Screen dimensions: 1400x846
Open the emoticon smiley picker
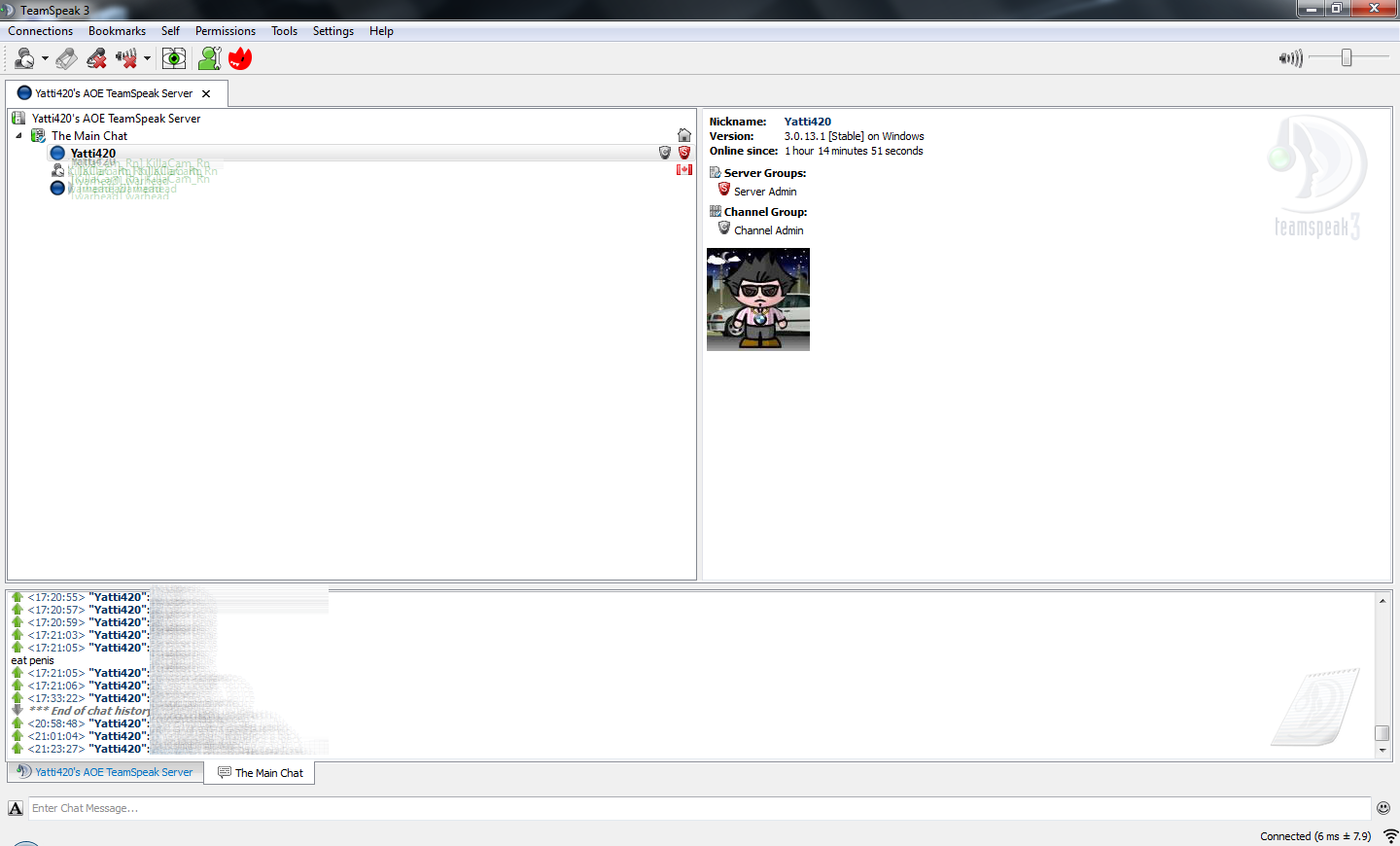point(1383,808)
